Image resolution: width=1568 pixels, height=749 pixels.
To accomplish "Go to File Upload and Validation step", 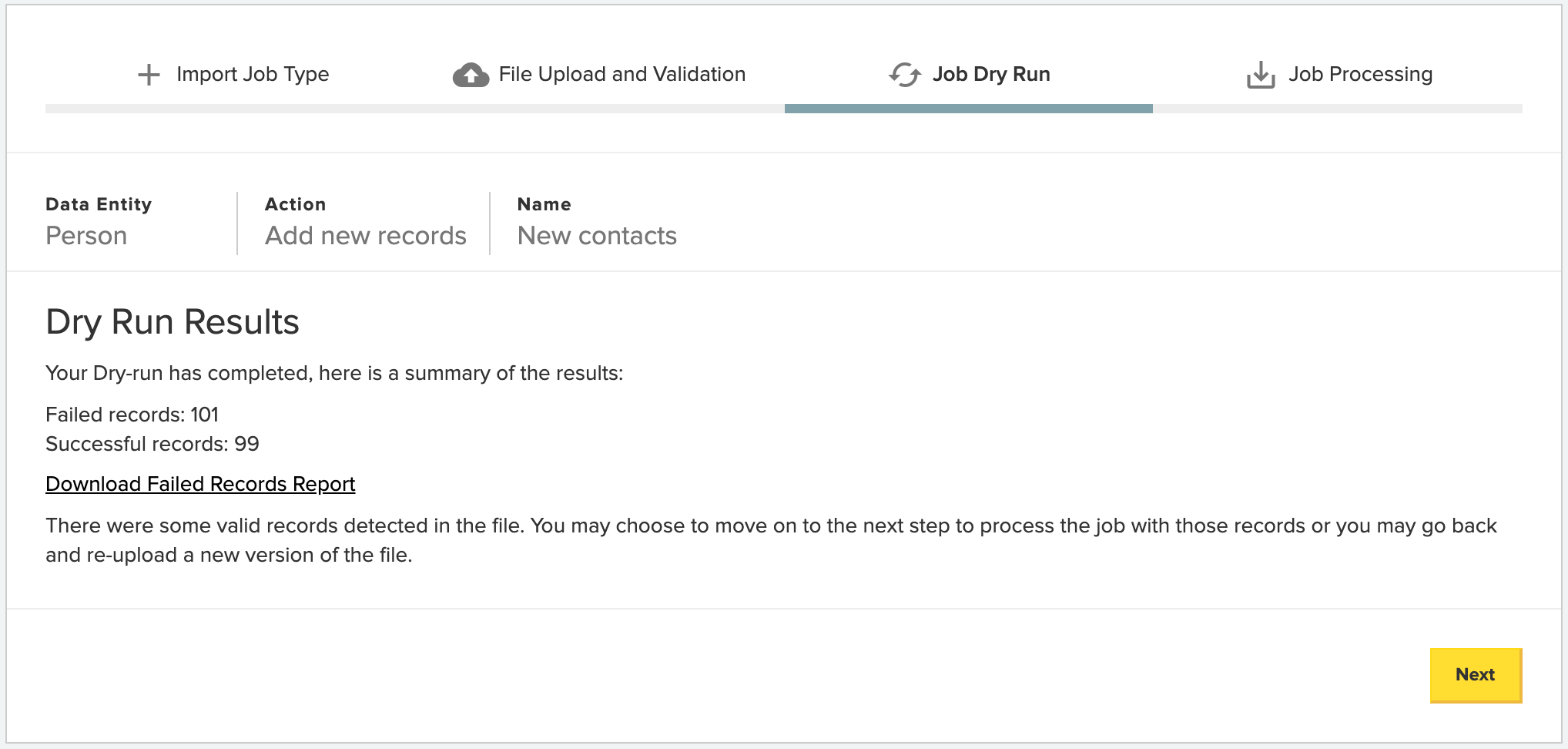I will (622, 74).
